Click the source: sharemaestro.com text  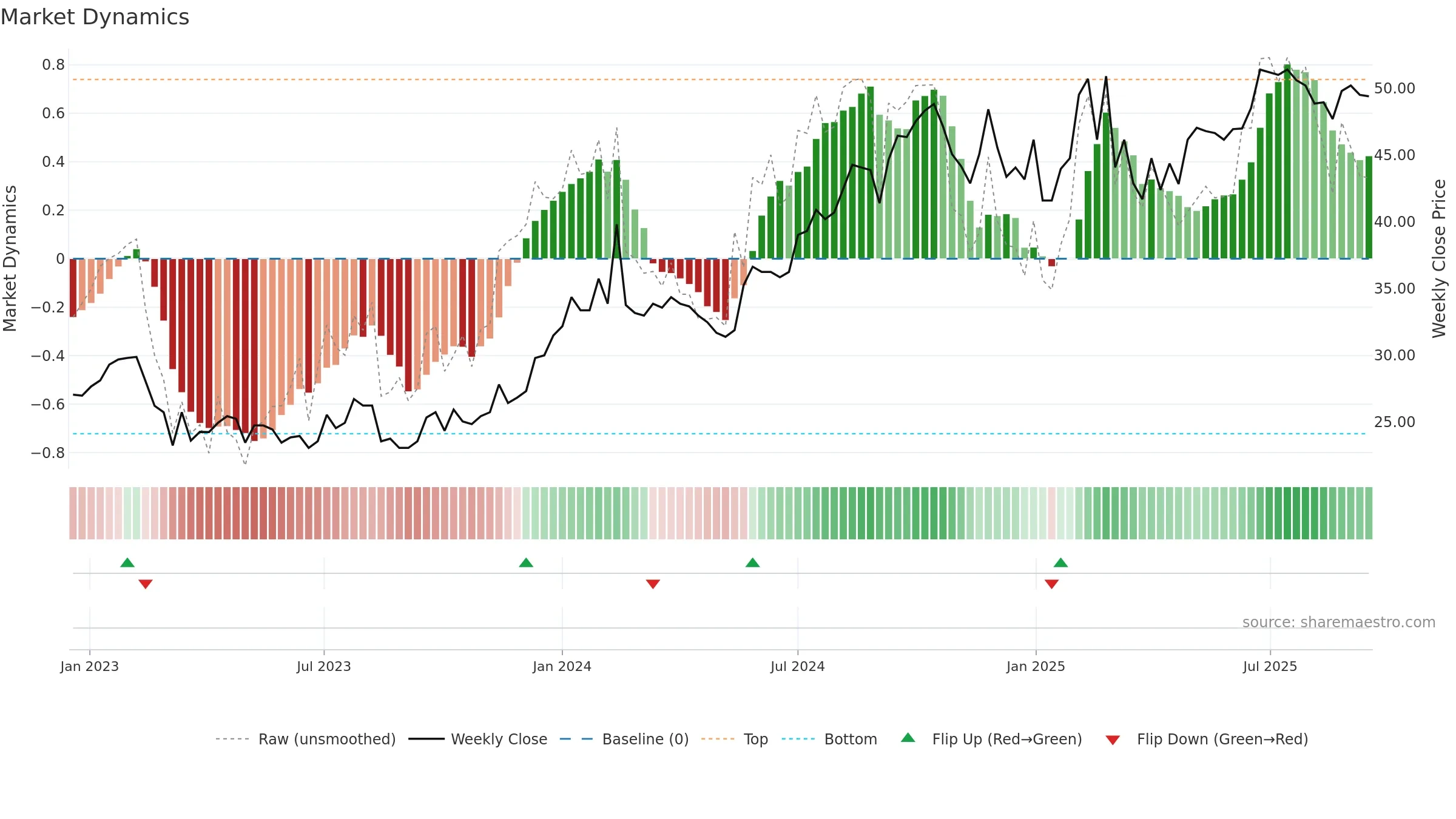click(1339, 622)
